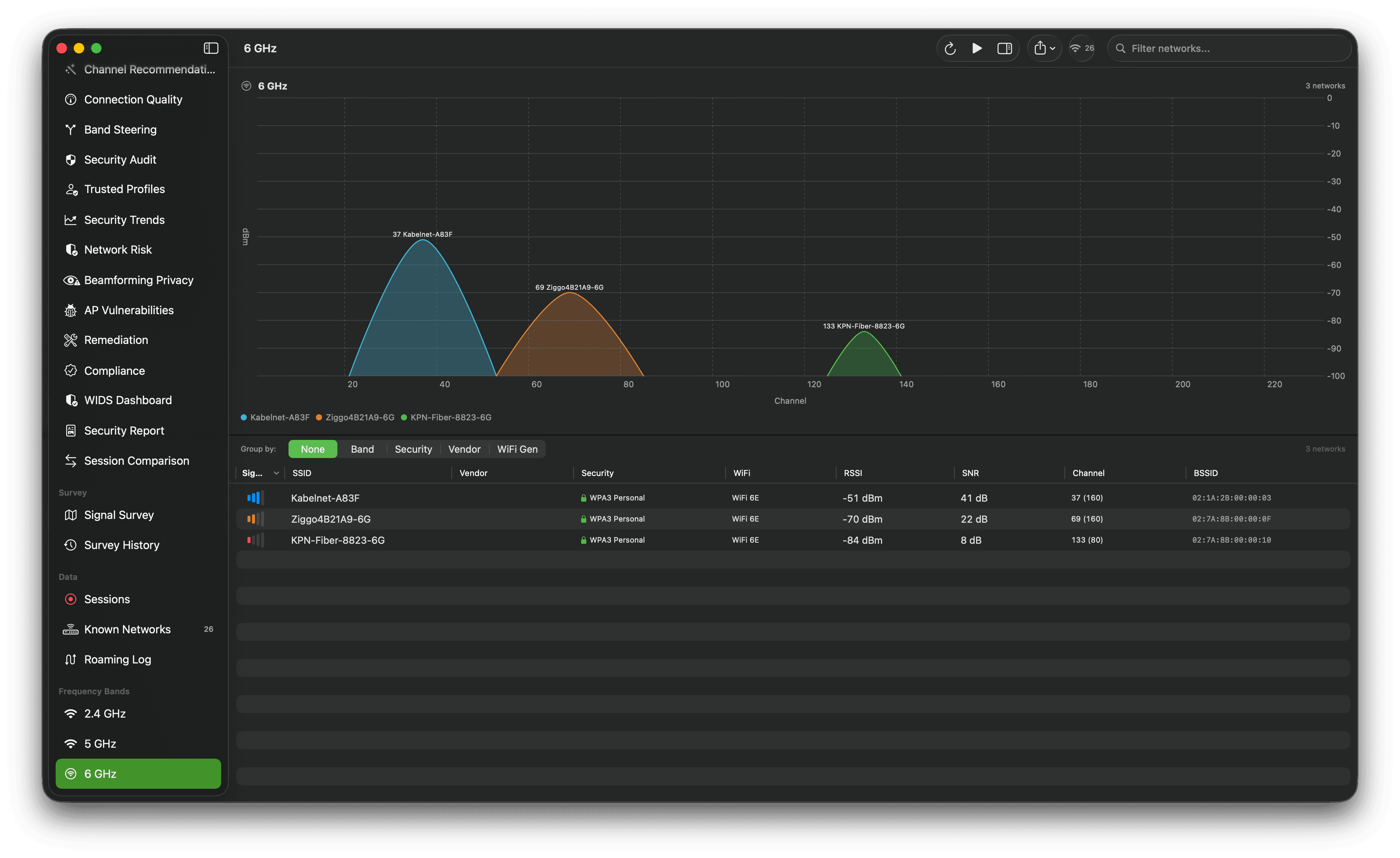
Task: Select Session Comparison
Action: [x=139, y=461]
